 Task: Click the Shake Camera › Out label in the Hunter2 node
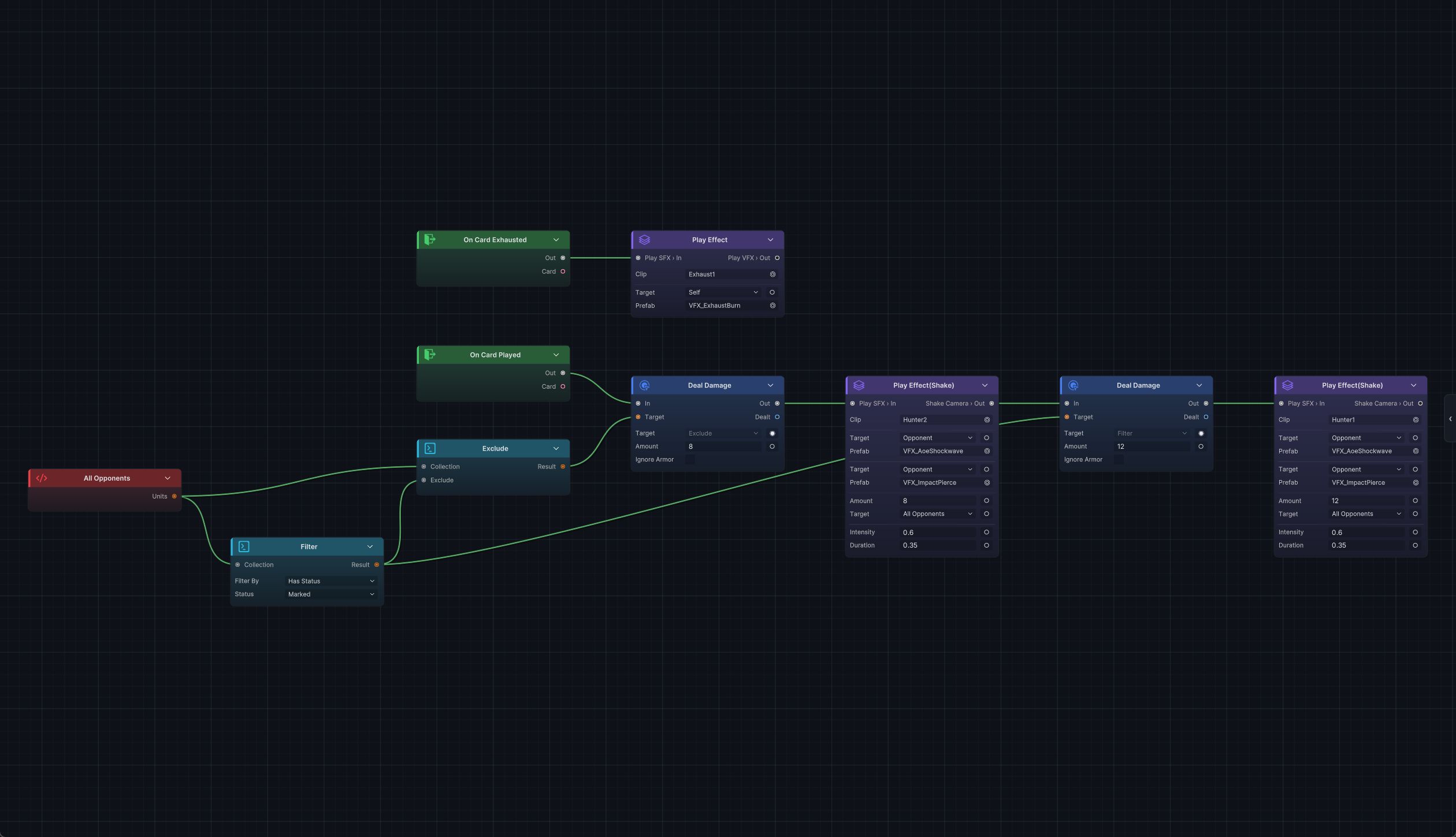pyautogui.click(x=955, y=404)
